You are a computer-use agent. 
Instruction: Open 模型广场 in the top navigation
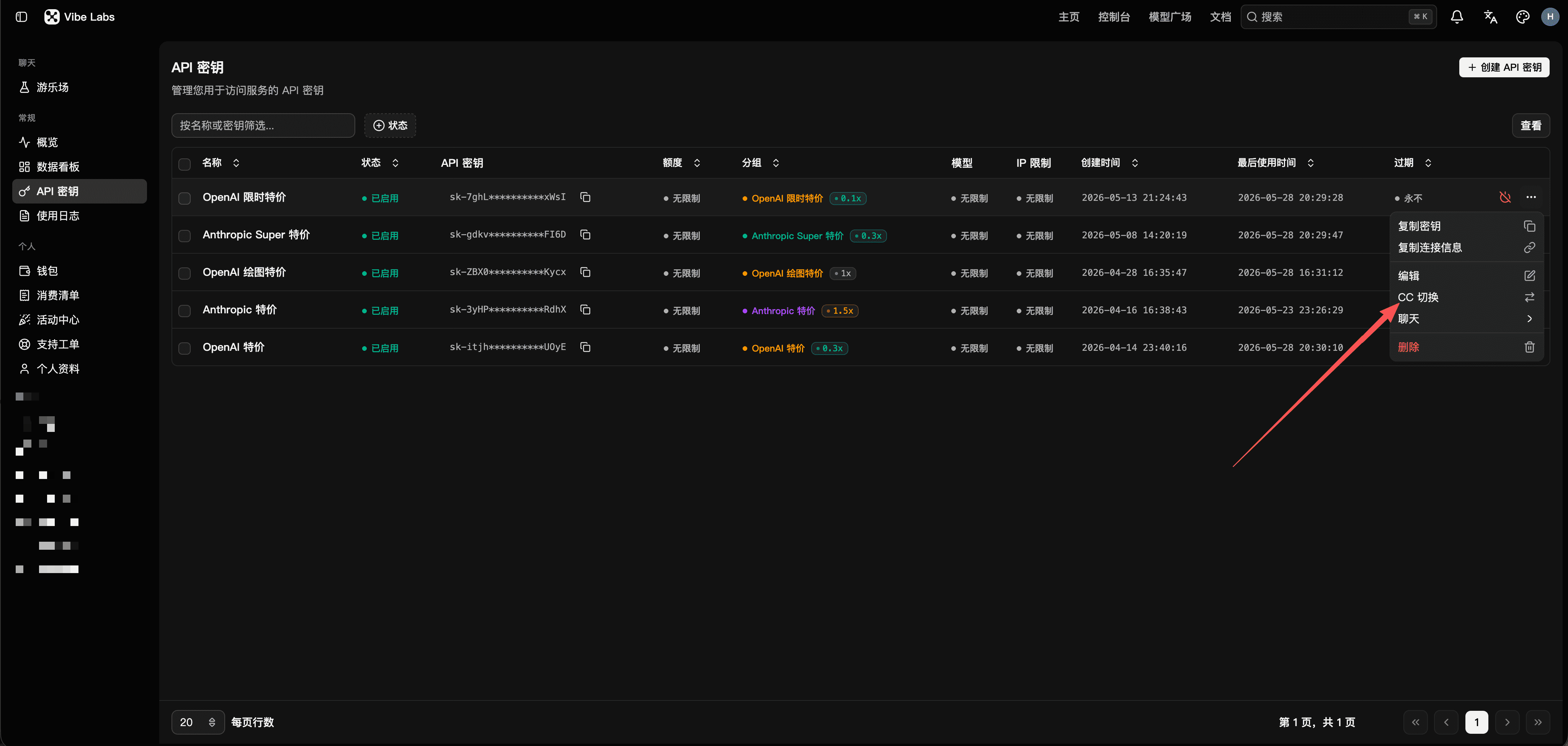tap(1169, 17)
